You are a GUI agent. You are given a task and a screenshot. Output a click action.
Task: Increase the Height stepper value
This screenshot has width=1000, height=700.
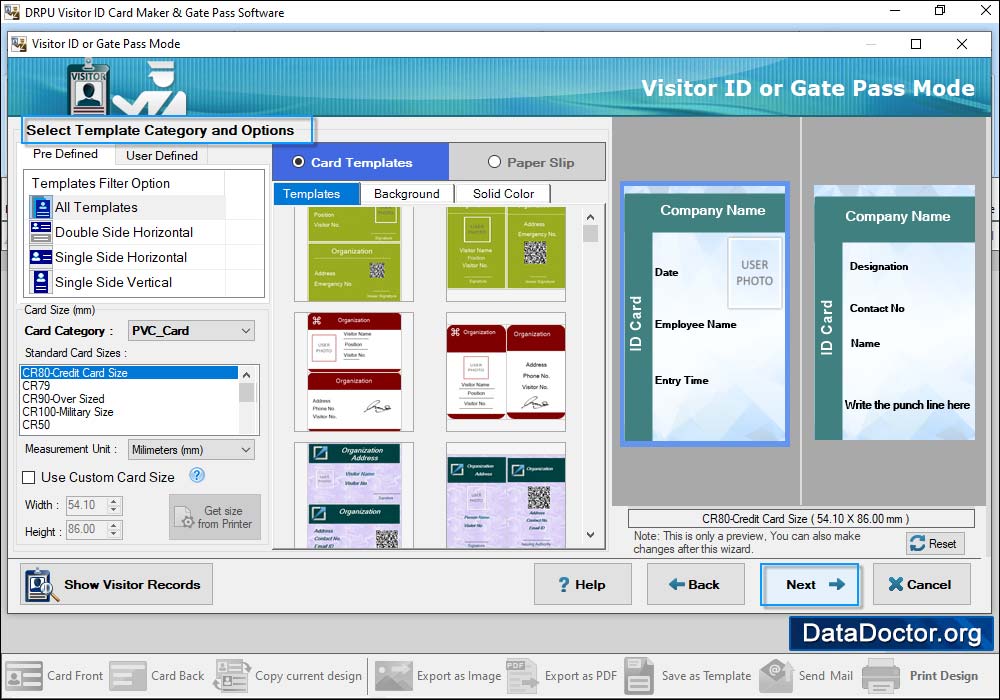114,525
